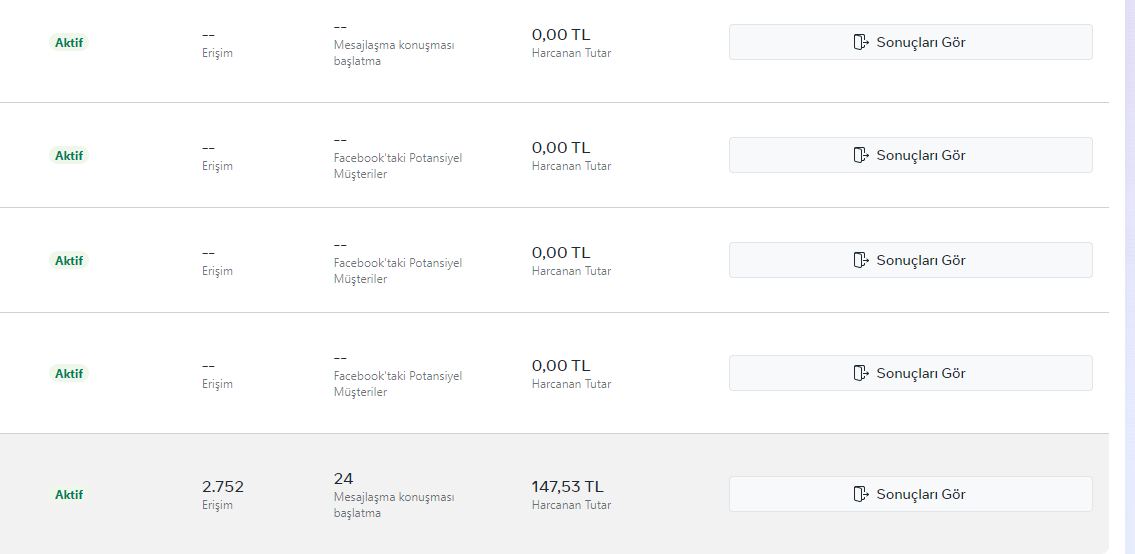Click the exit-arrow icon in the second row's Sonuçları Gör button
Screen dimensions: 1135x554
[861, 155]
